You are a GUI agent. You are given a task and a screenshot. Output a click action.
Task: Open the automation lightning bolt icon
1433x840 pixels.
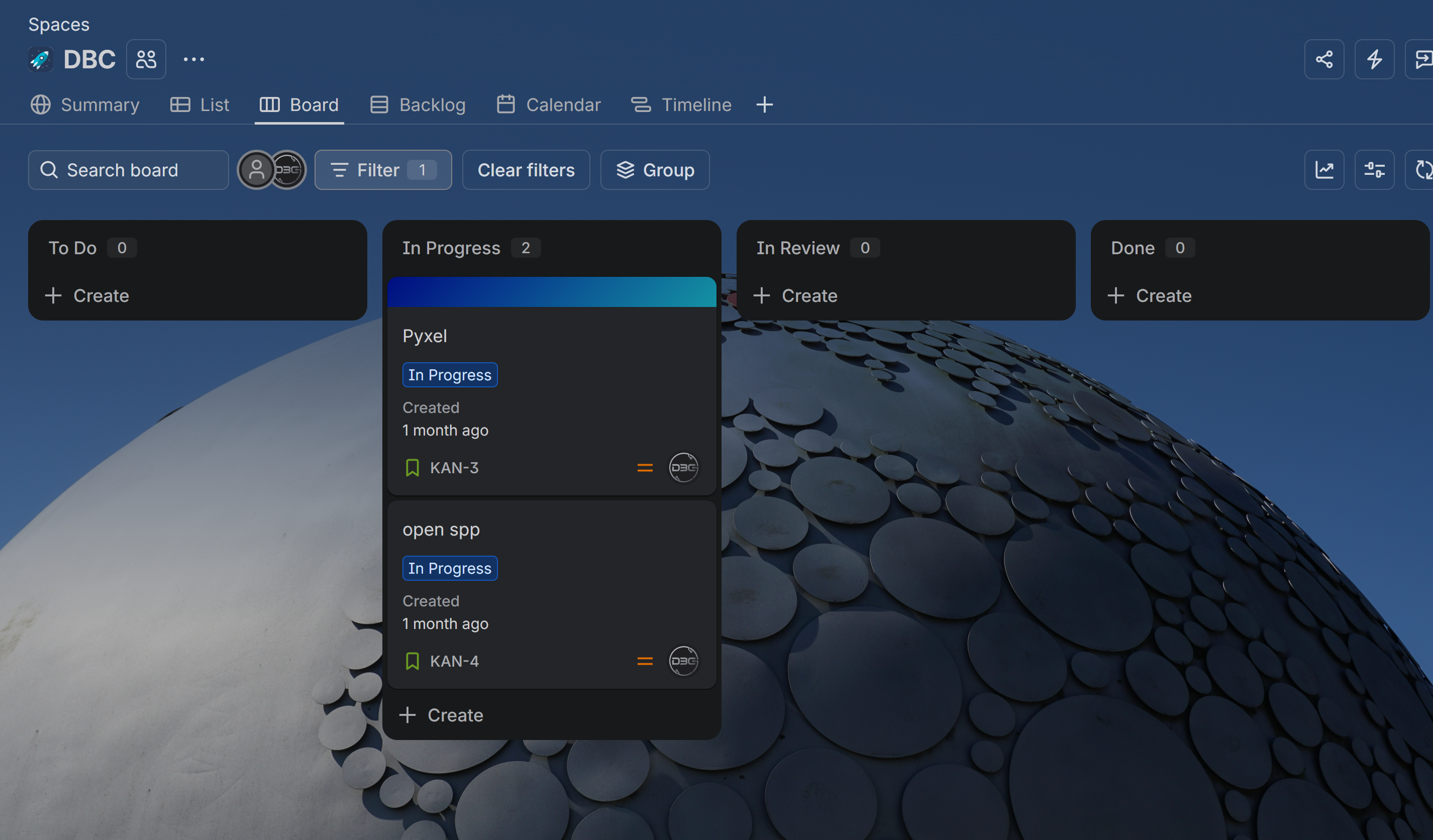tap(1374, 59)
